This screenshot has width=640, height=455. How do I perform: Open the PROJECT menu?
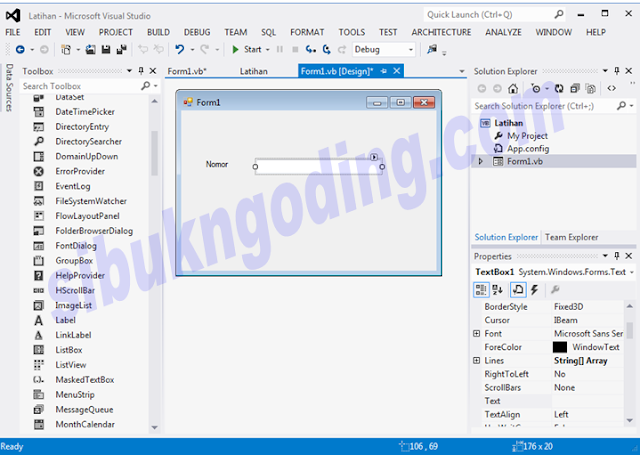click(116, 32)
